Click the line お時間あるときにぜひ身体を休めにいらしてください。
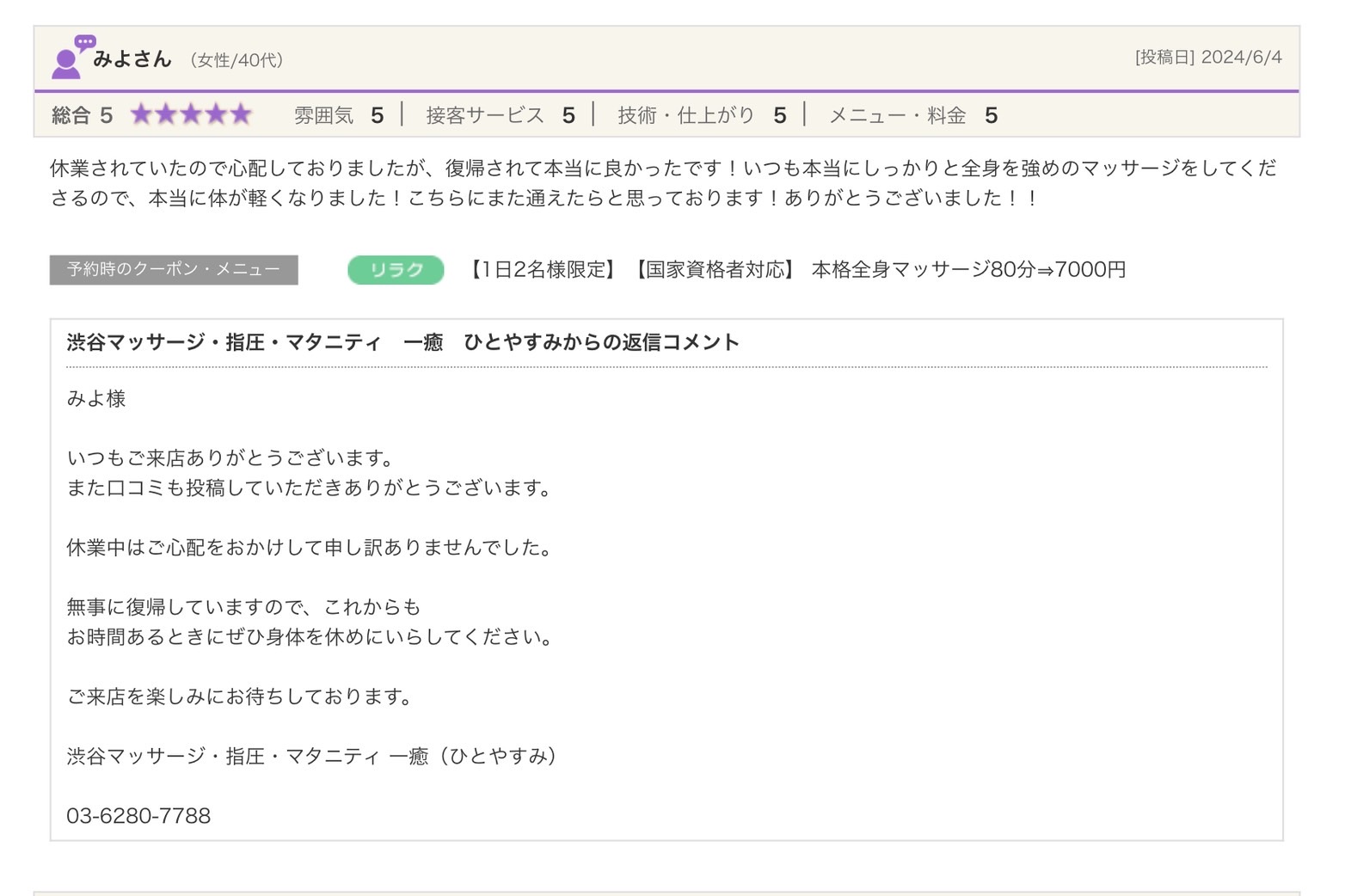1351x896 pixels. (310, 637)
